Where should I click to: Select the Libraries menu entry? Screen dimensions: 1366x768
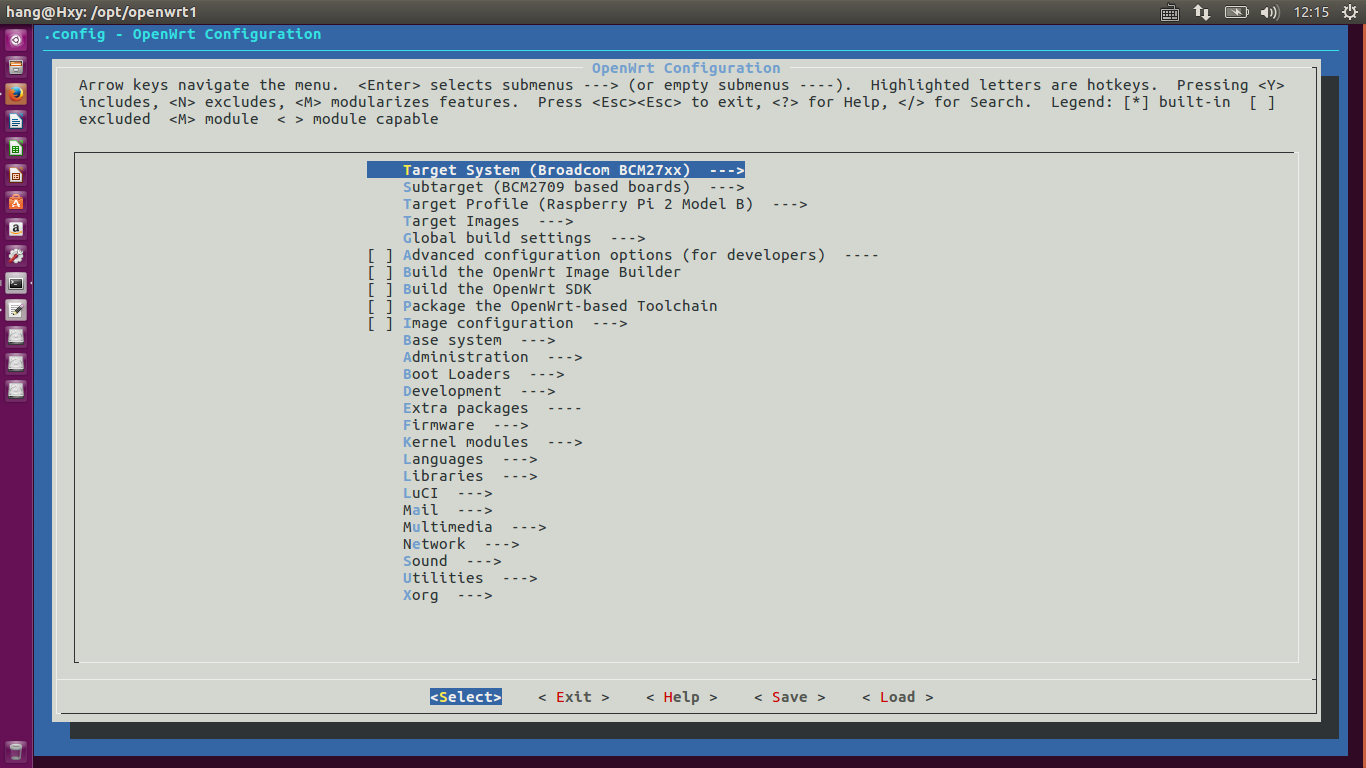pos(470,476)
